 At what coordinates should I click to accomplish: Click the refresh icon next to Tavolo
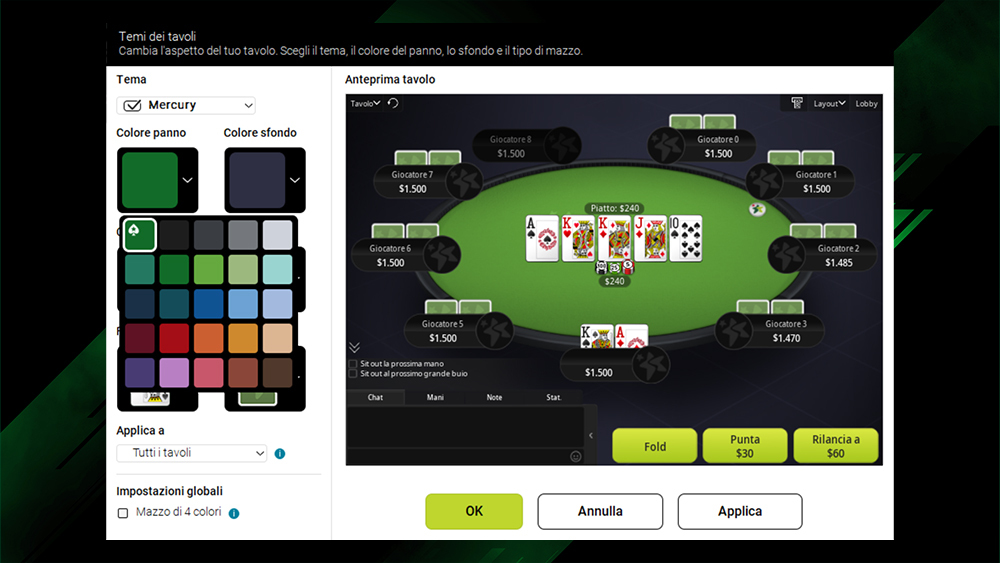[x=393, y=103]
